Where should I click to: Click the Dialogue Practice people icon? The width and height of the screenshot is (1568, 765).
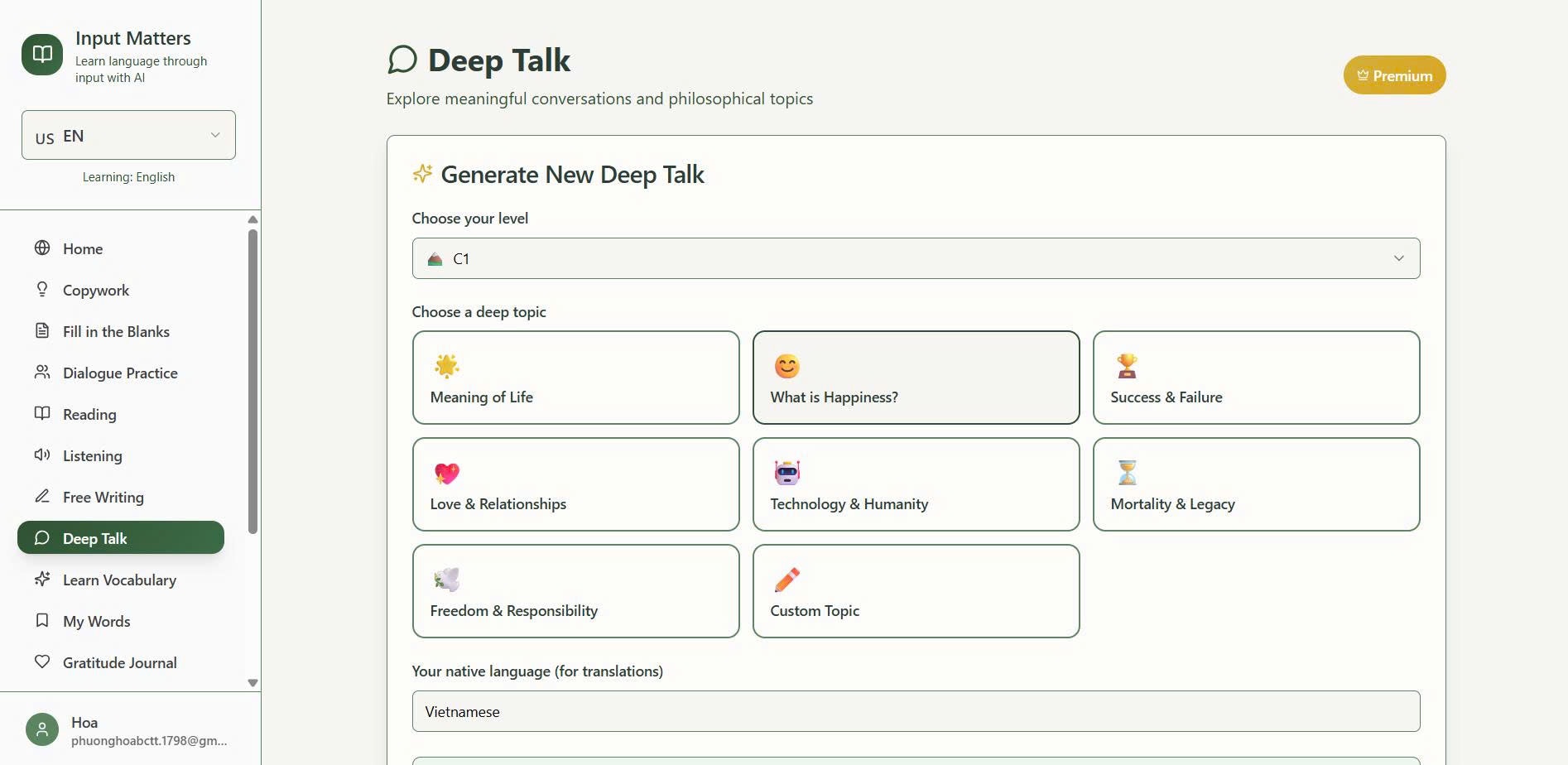click(x=42, y=372)
